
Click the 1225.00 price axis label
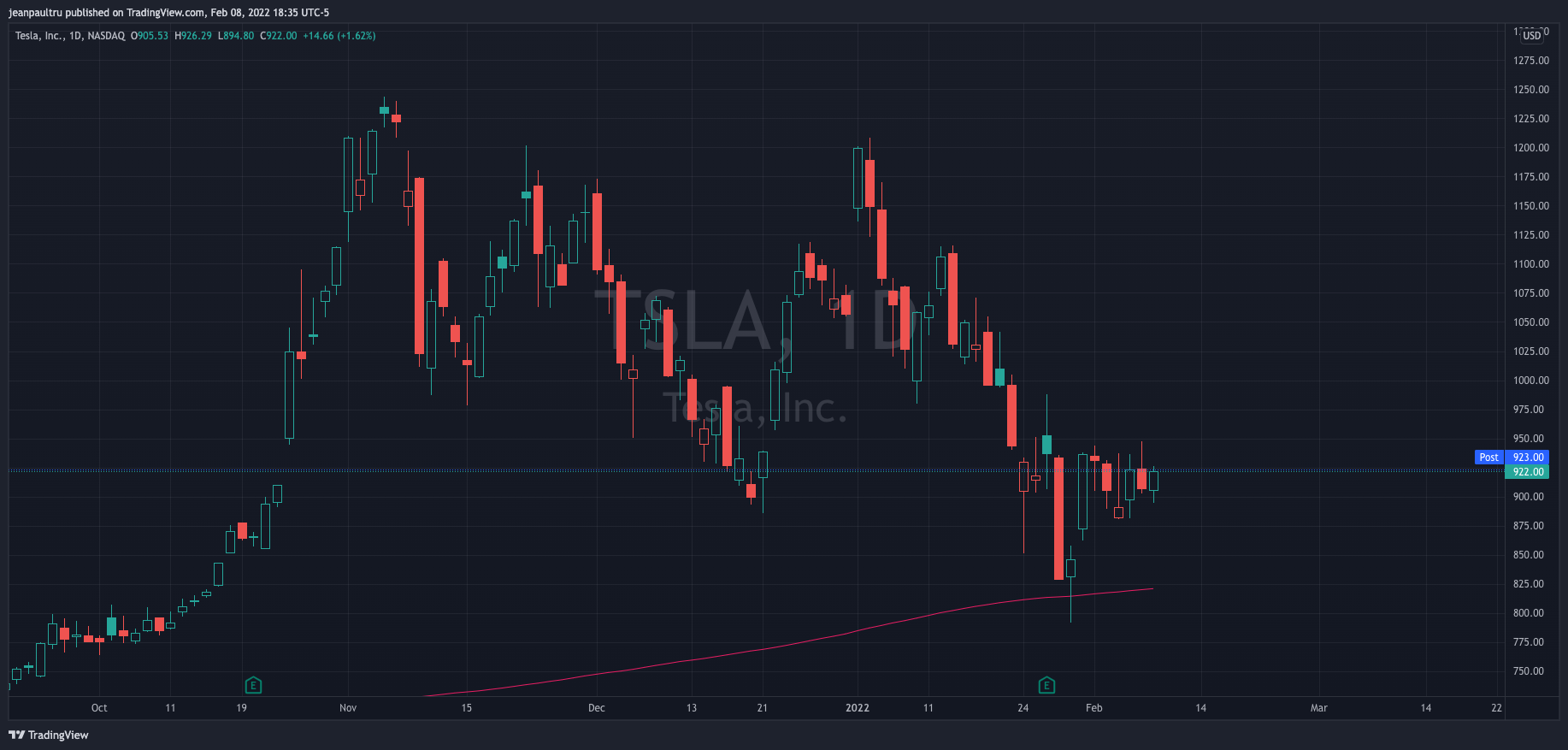(1530, 119)
